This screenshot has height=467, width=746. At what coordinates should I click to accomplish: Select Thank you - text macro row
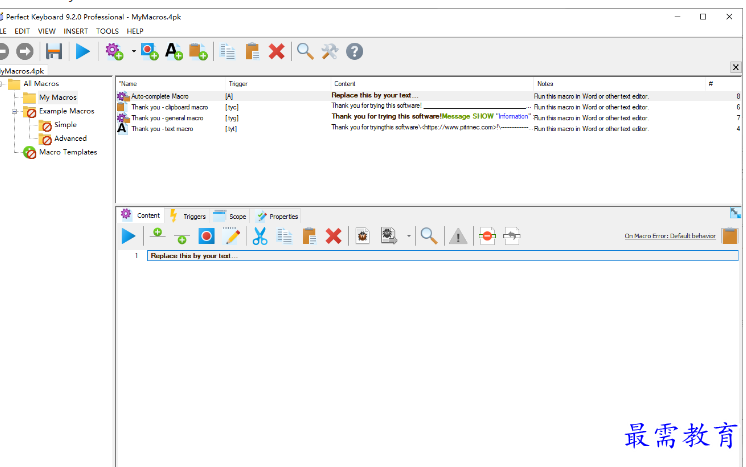(428, 128)
